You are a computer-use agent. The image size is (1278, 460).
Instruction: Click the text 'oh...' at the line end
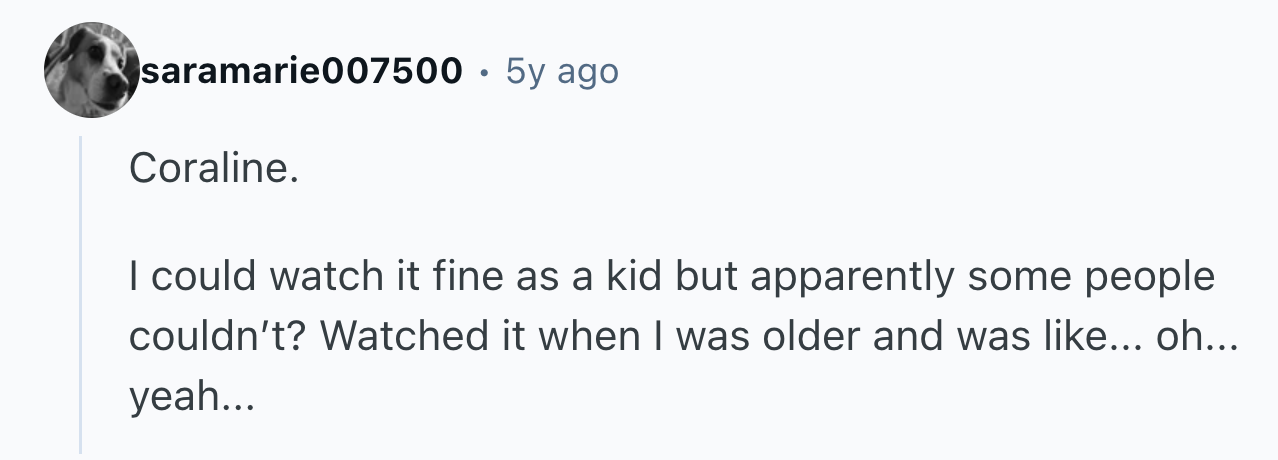point(1197,335)
